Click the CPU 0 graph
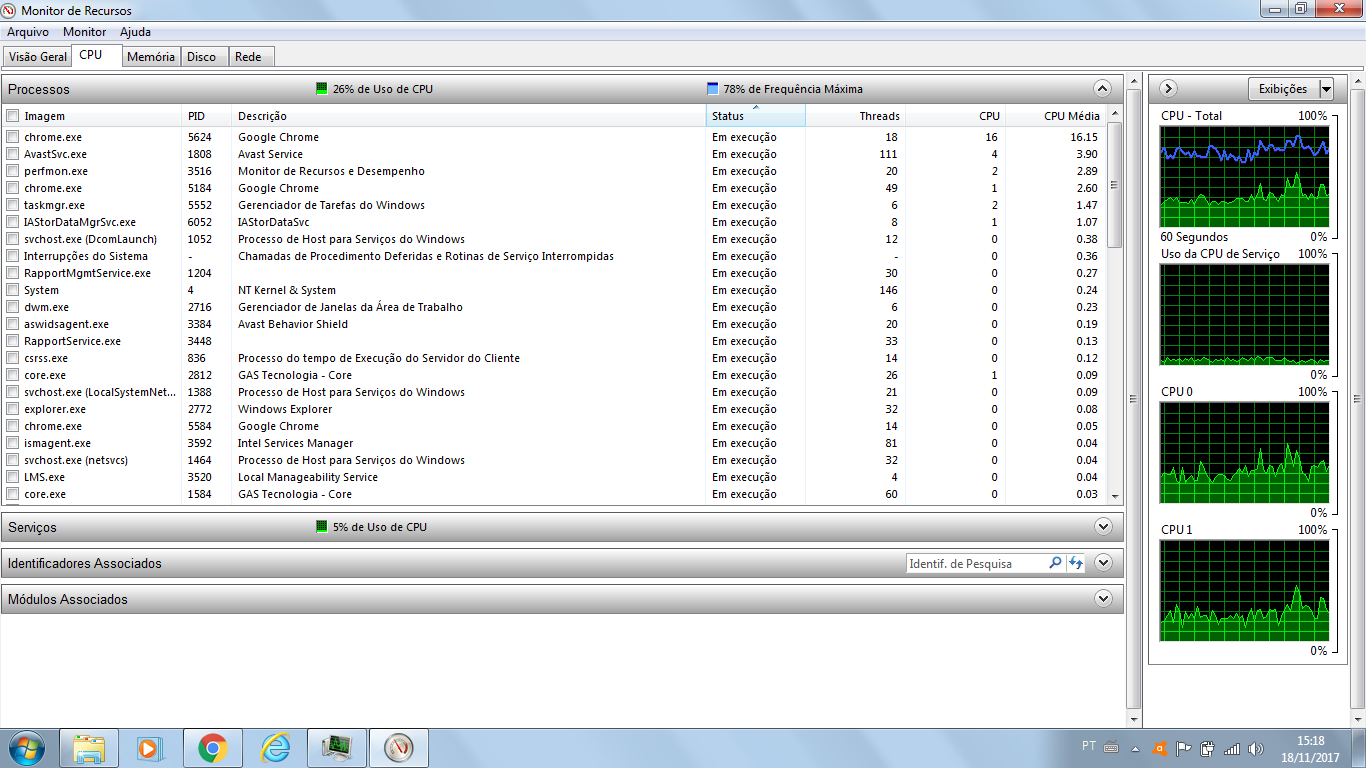Viewport: 1366px width, 768px height. [1245, 453]
